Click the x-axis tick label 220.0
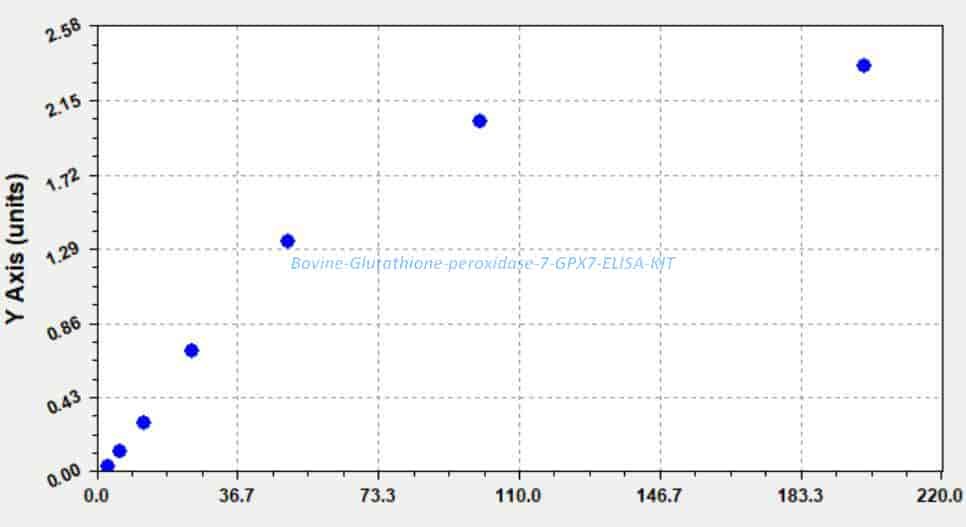The height and width of the screenshot is (527, 966). point(940,496)
